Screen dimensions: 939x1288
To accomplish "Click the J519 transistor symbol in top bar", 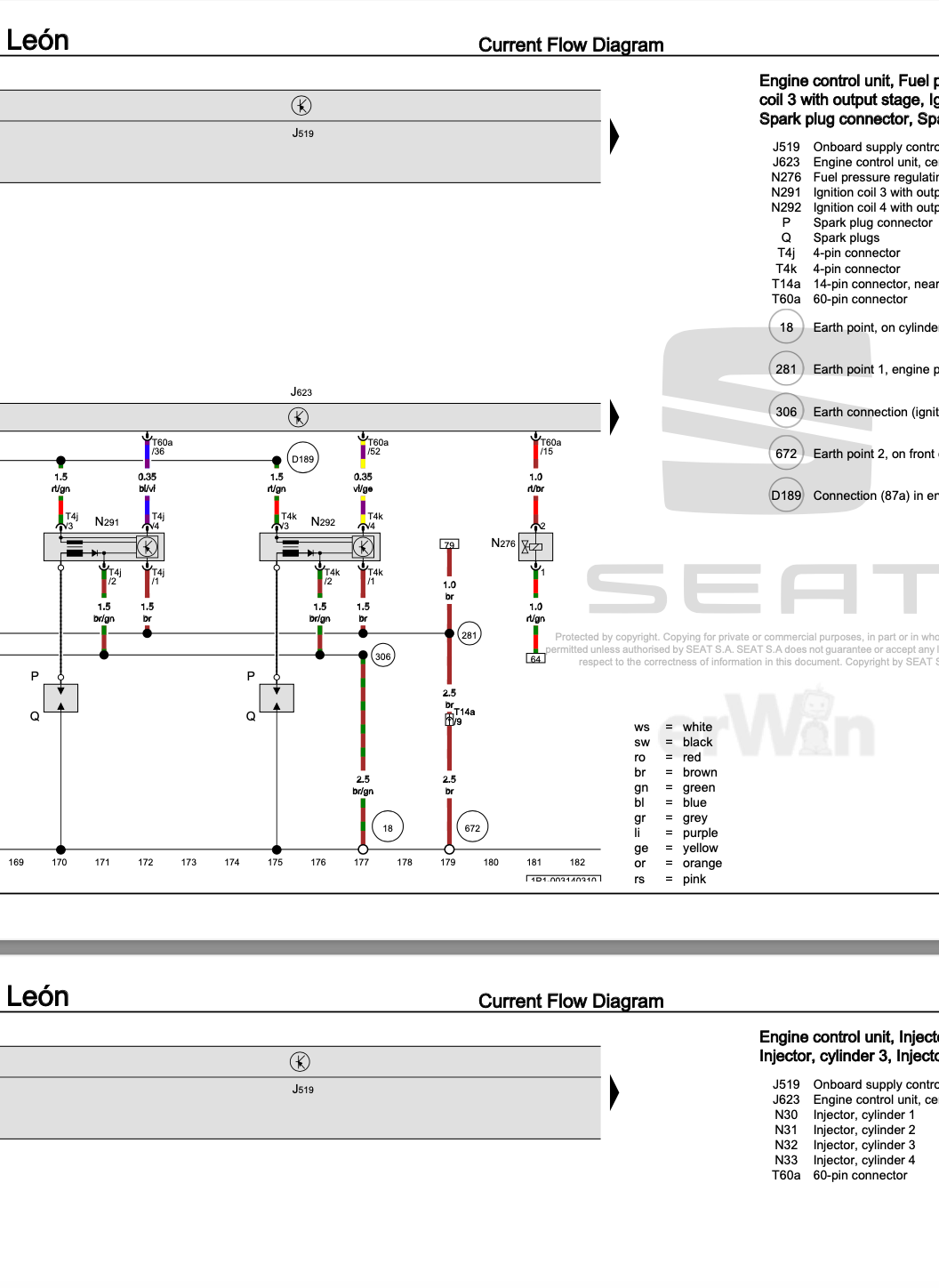I will click(x=301, y=106).
